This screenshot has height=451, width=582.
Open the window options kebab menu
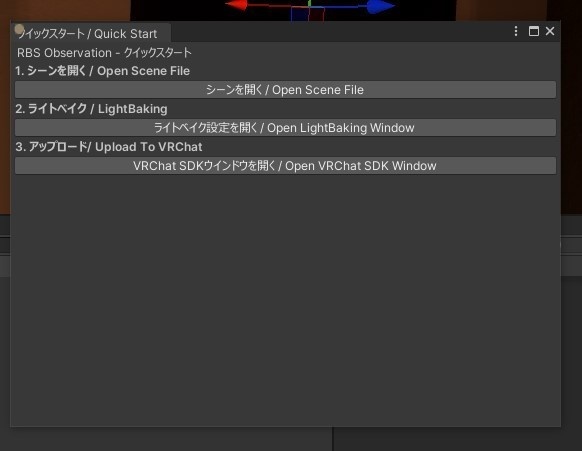[x=516, y=31]
